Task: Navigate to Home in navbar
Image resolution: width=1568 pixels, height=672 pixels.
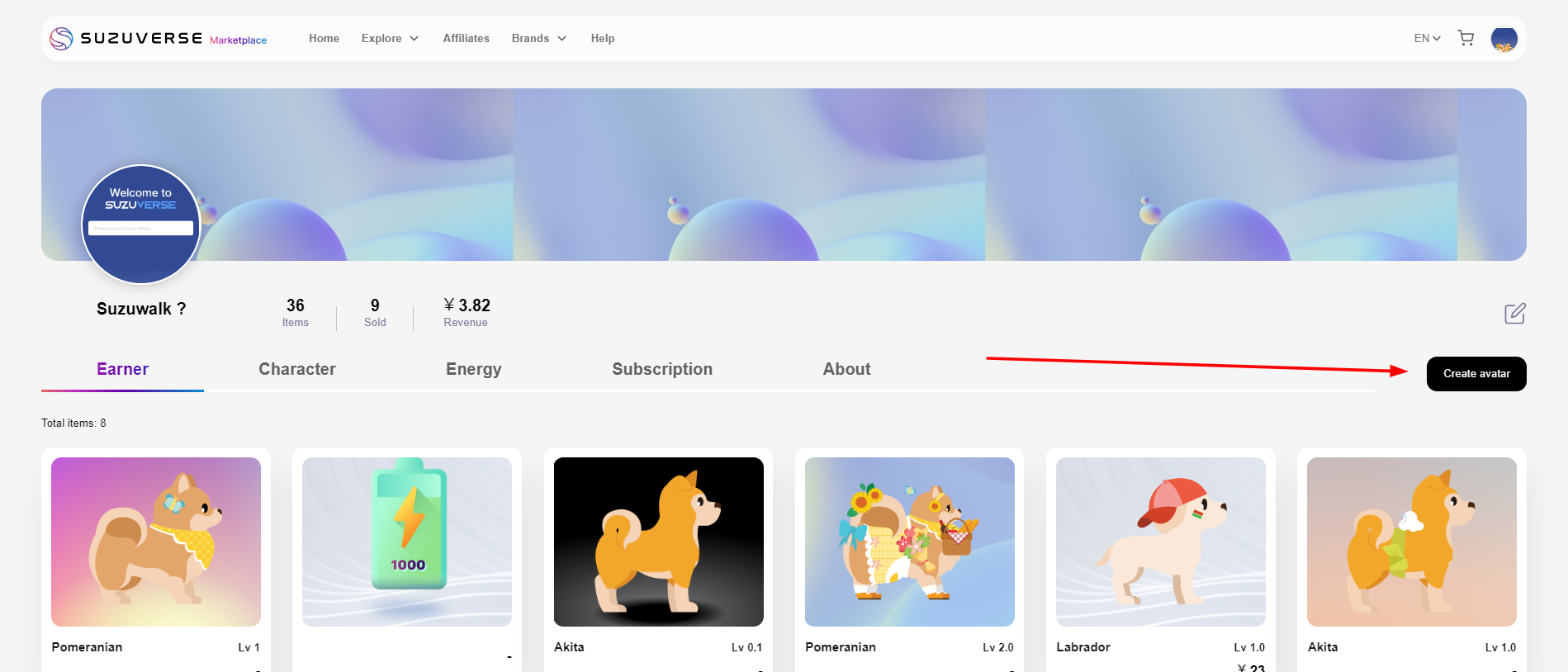Action: point(324,39)
